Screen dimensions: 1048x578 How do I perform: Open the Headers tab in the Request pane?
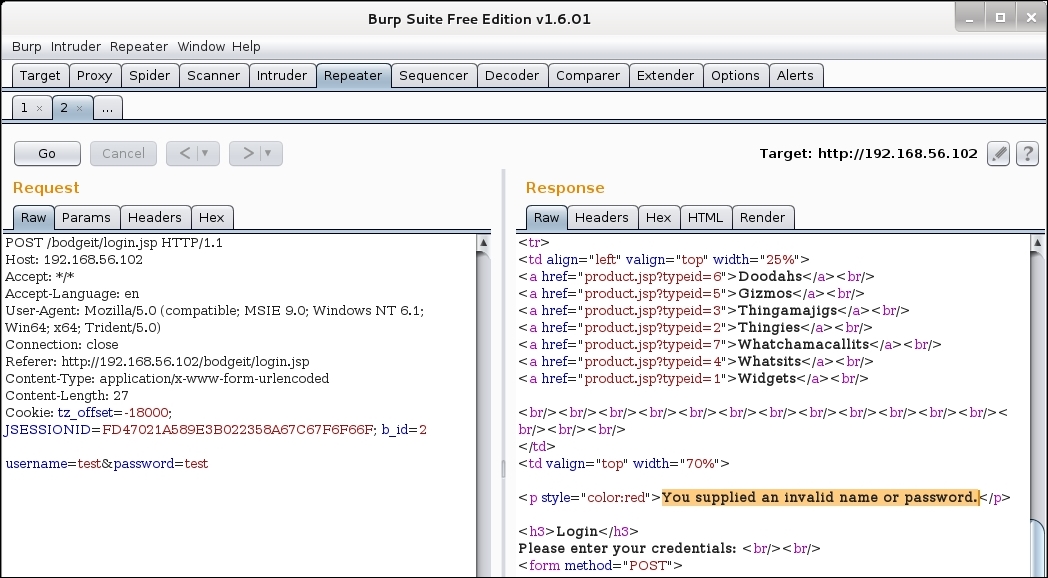[154, 217]
